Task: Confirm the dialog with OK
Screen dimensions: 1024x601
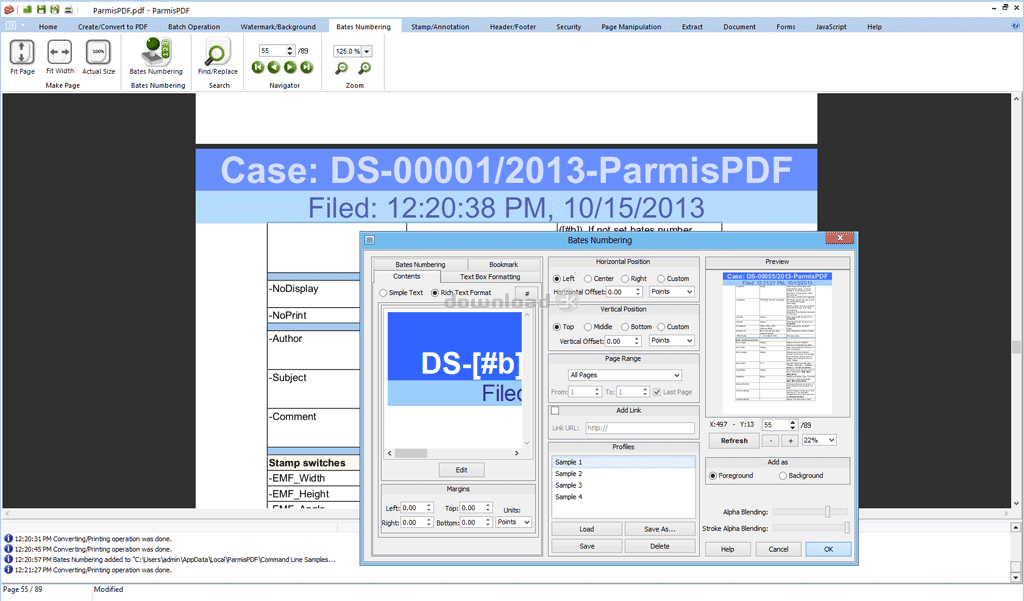Action: click(828, 549)
